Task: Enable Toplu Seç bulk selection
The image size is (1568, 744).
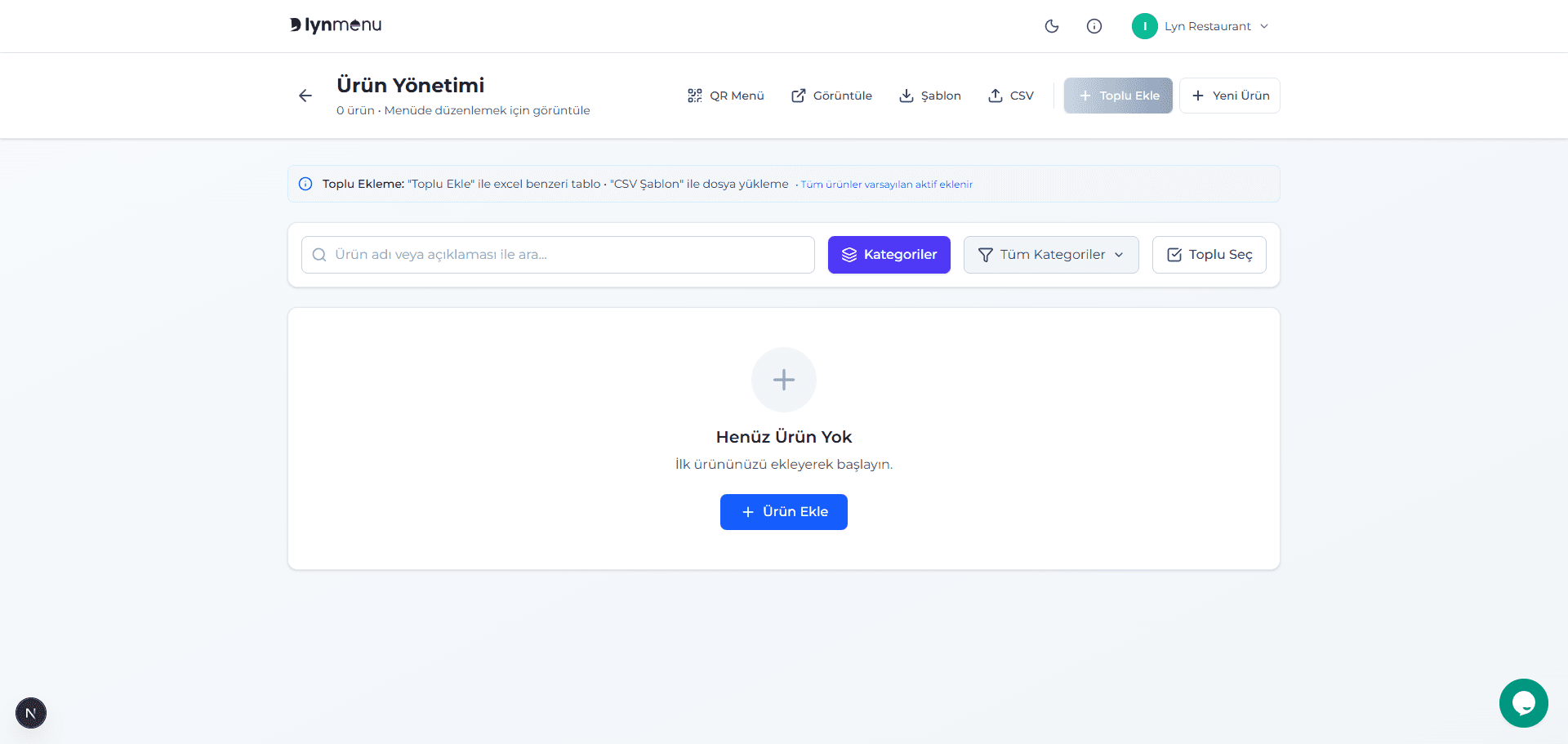Action: click(1209, 255)
